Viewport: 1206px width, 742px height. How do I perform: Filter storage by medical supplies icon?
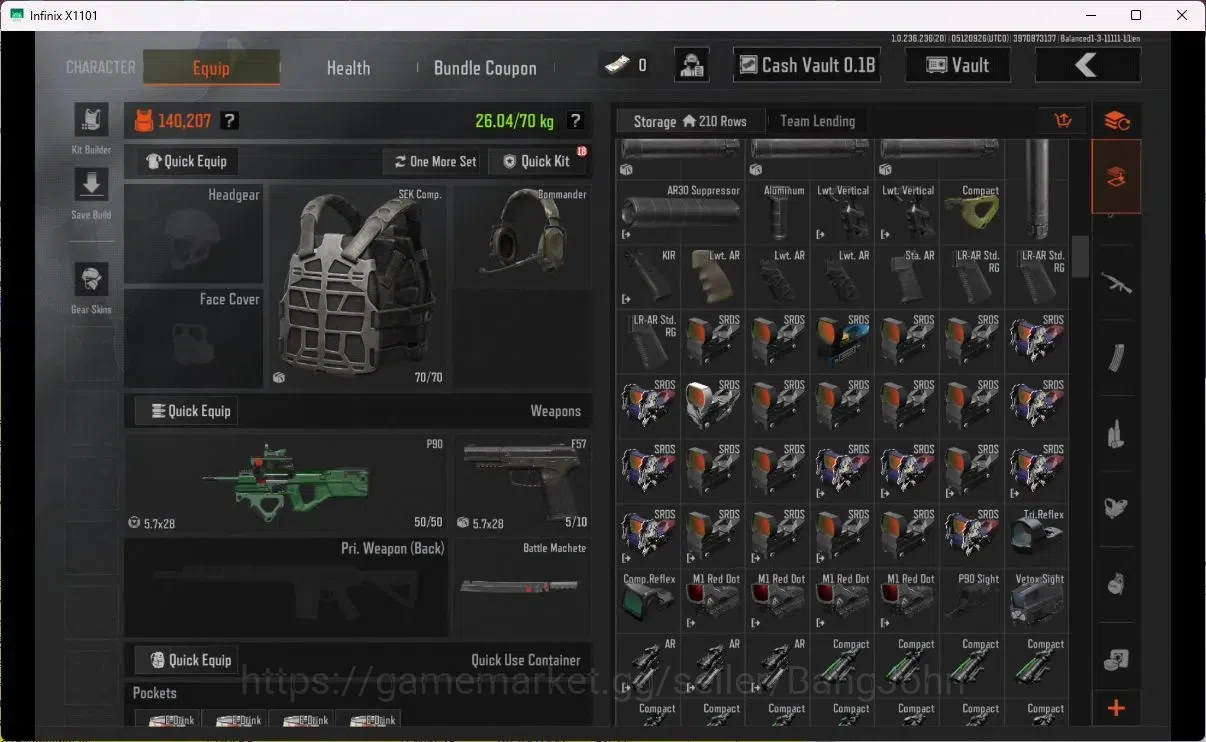[x=1117, y=658]
